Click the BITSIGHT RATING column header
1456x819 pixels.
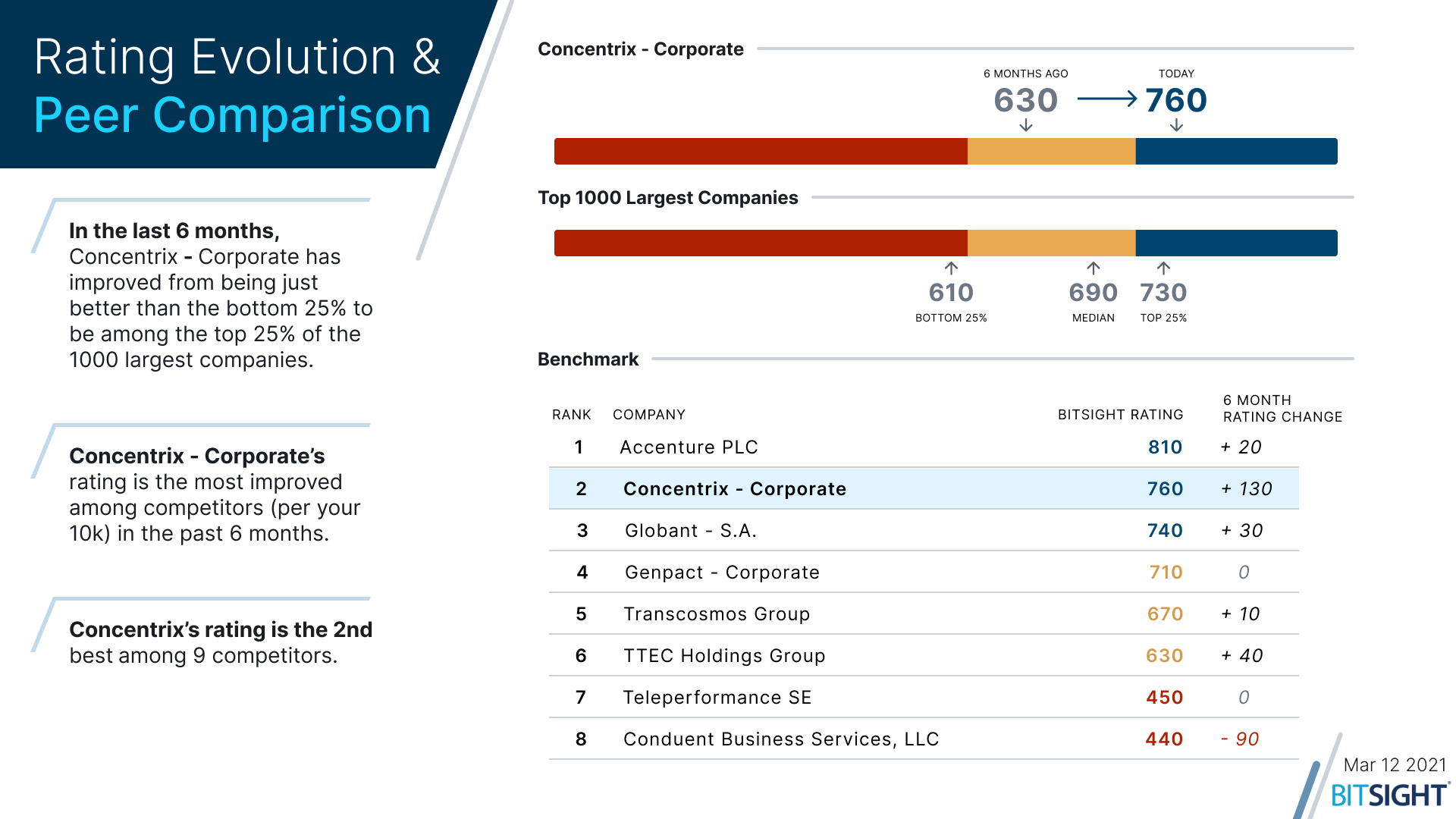pos(1121,415)
